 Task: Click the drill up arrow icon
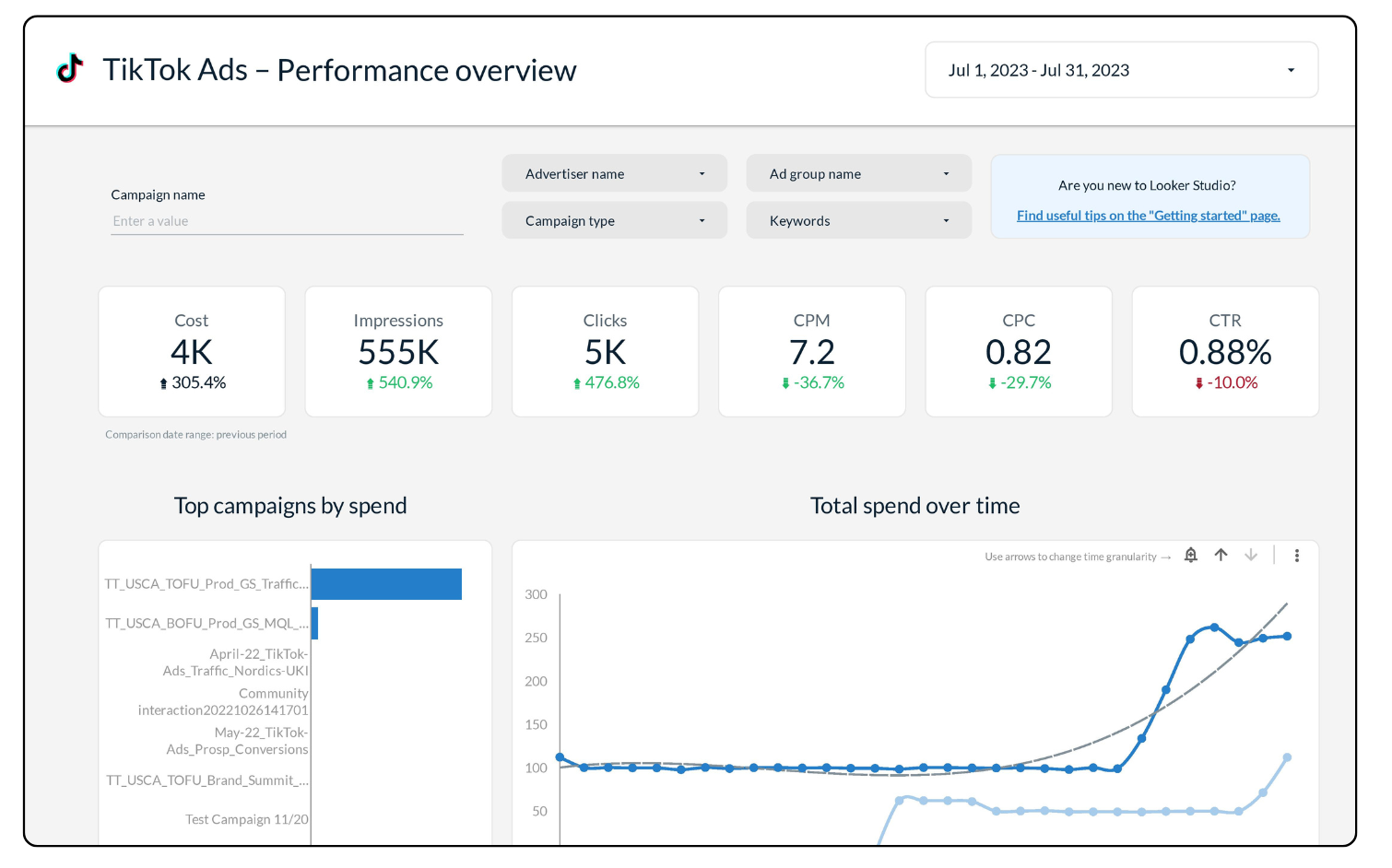coord(1221,555)
